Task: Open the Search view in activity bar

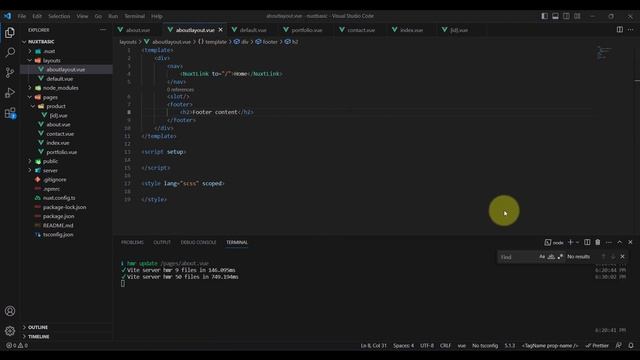Action: [10, 52]
